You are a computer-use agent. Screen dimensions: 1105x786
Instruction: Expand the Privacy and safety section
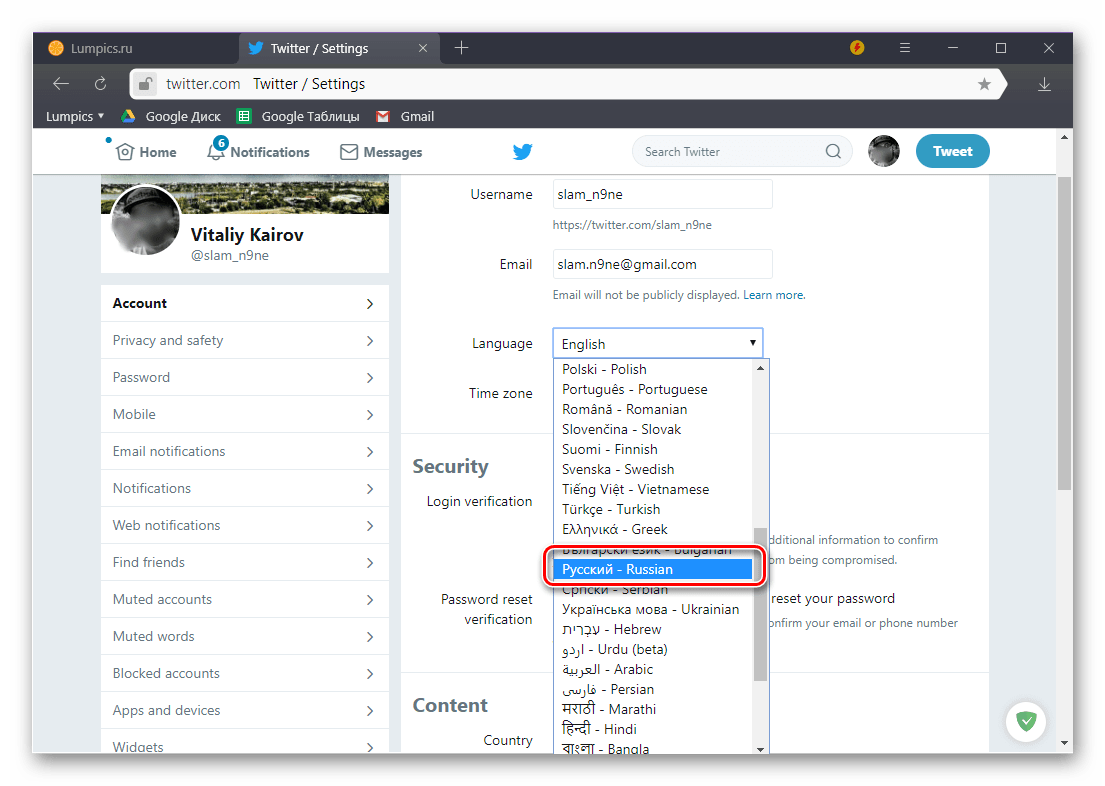244,340
